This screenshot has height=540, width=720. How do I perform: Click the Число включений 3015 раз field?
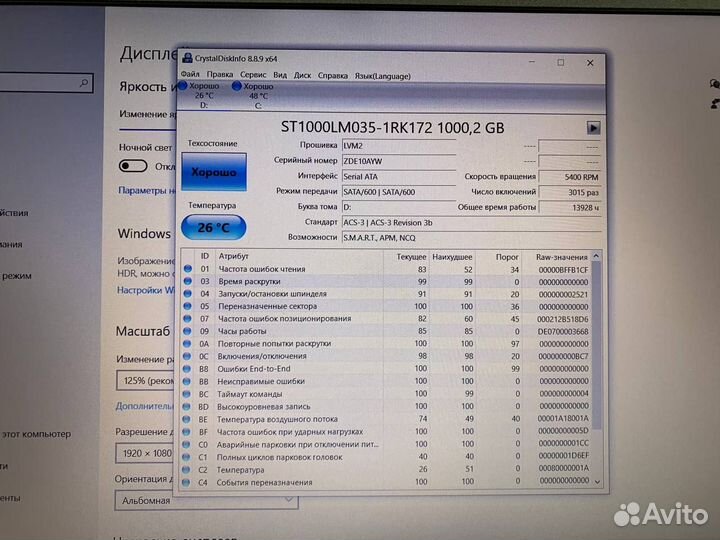pyautogui.click(x=569, y=192)
